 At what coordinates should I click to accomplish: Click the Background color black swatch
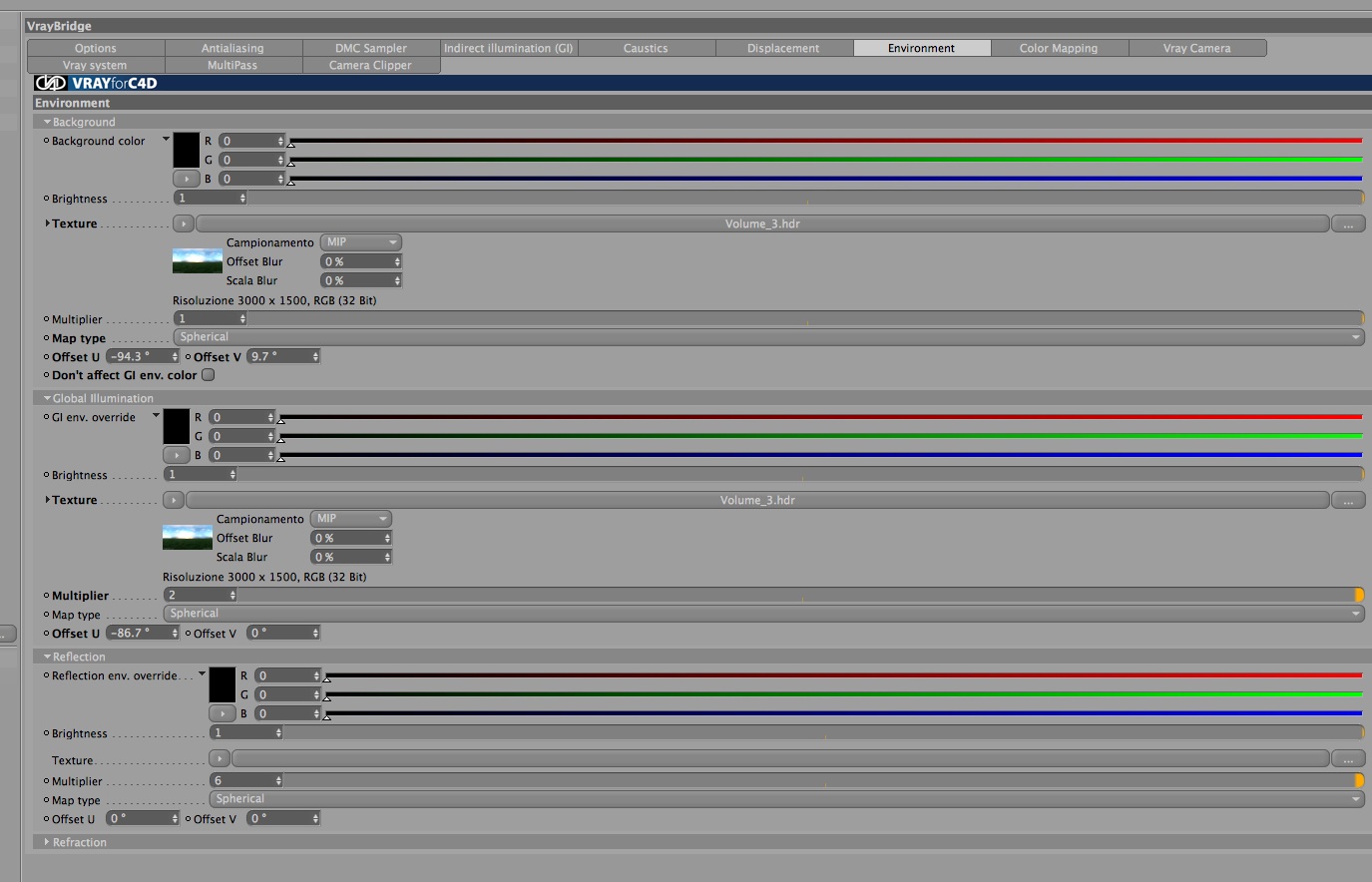point(187,150)
